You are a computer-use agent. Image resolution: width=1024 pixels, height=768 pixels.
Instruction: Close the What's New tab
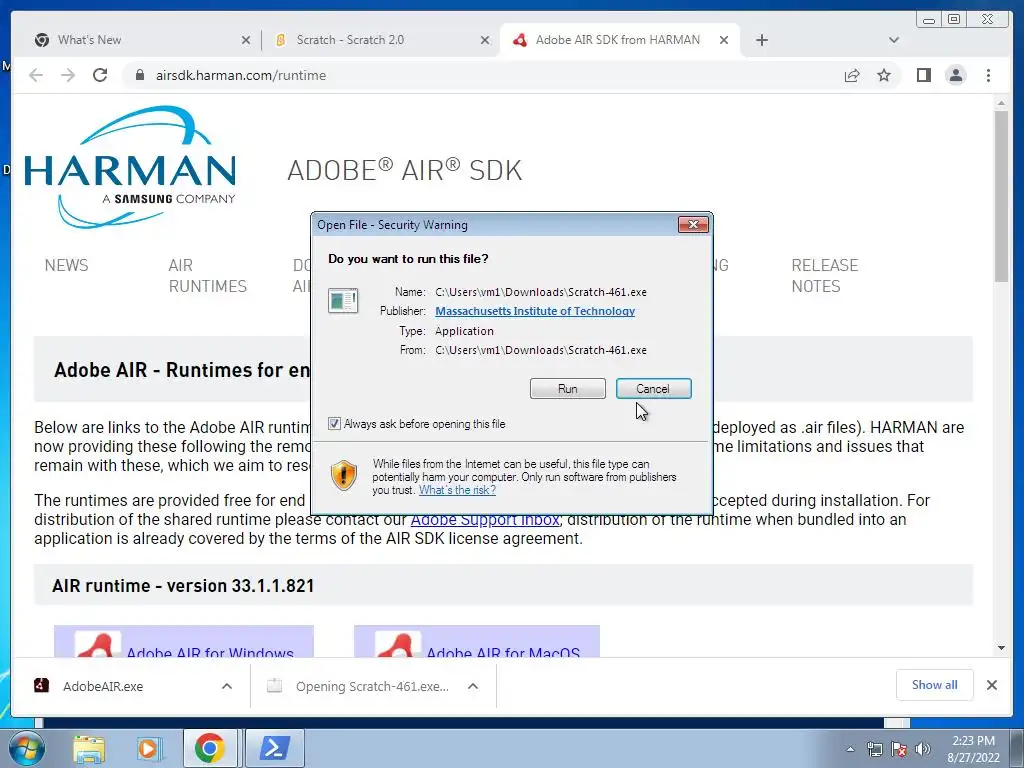tap(246, 40)
